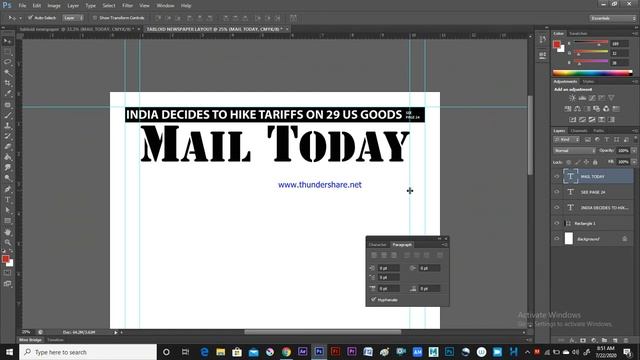The height and width of the screenshot is (360, 640).
Task: Click the Windows search box
Action: [88, 352]
